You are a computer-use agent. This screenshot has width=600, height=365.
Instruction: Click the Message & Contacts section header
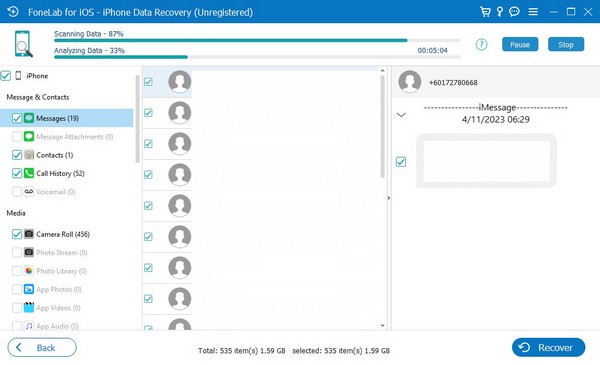pyautogui.click(x=38, y=97)
